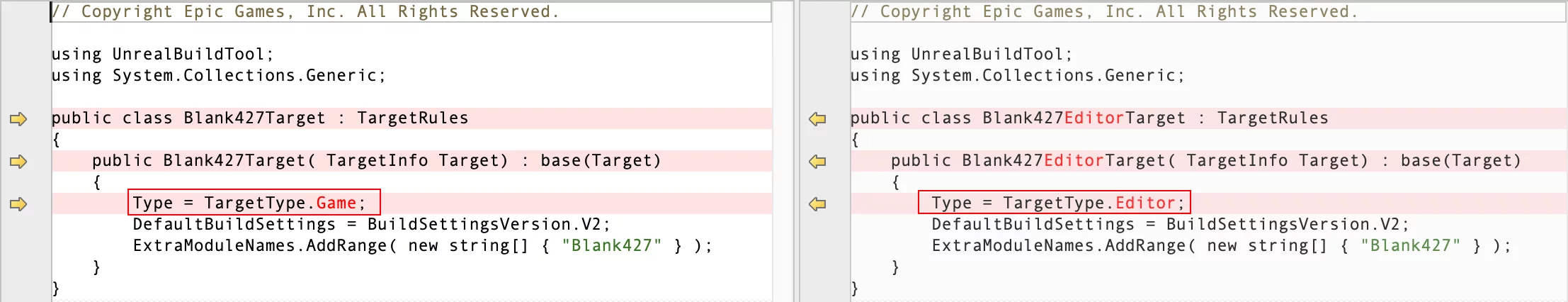Click the red Editor in TargetType.Editor
This screenshot has height=302, width=1568.
(1144, 203)
